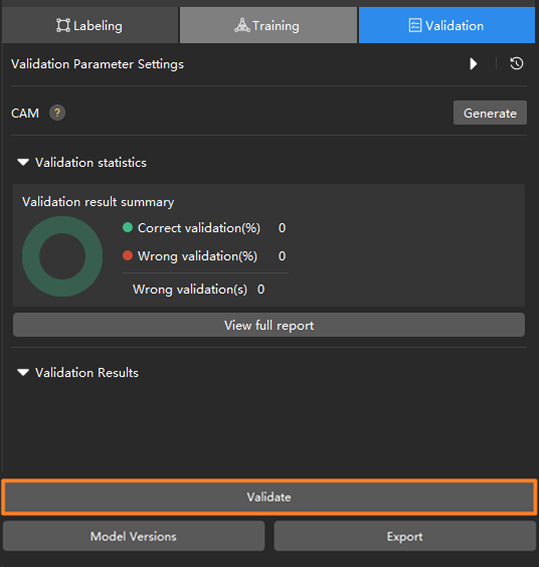Click the Export button
Viewport: 539px width, 567px height.
(x=405, y=536)
